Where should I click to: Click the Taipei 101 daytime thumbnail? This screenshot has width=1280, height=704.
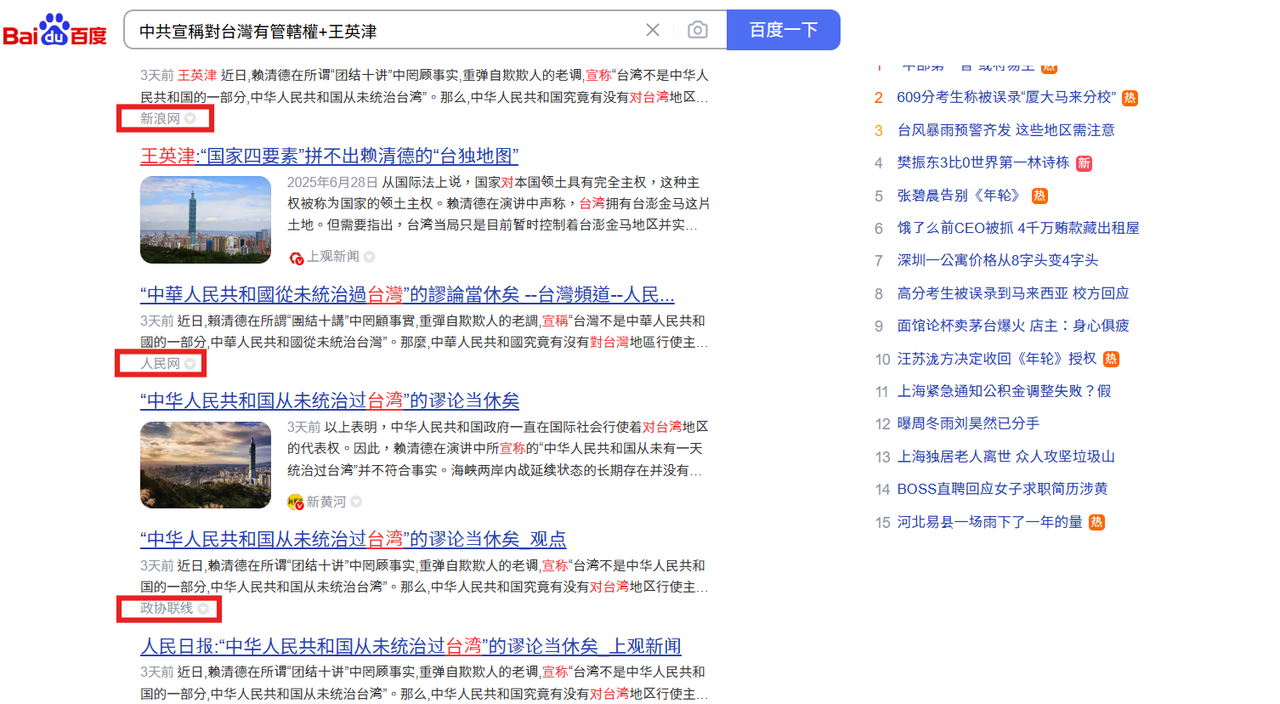coord(205,220)
